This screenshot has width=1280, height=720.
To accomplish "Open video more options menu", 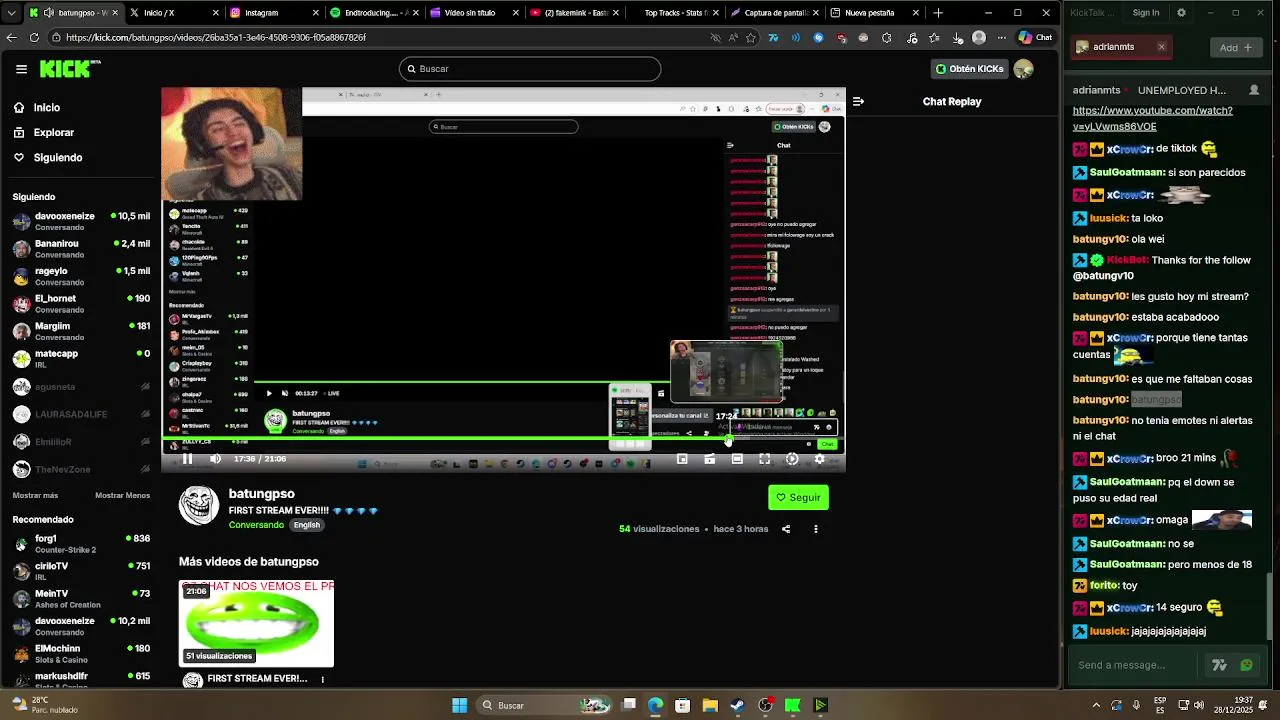I will click(x=815, y=529).
